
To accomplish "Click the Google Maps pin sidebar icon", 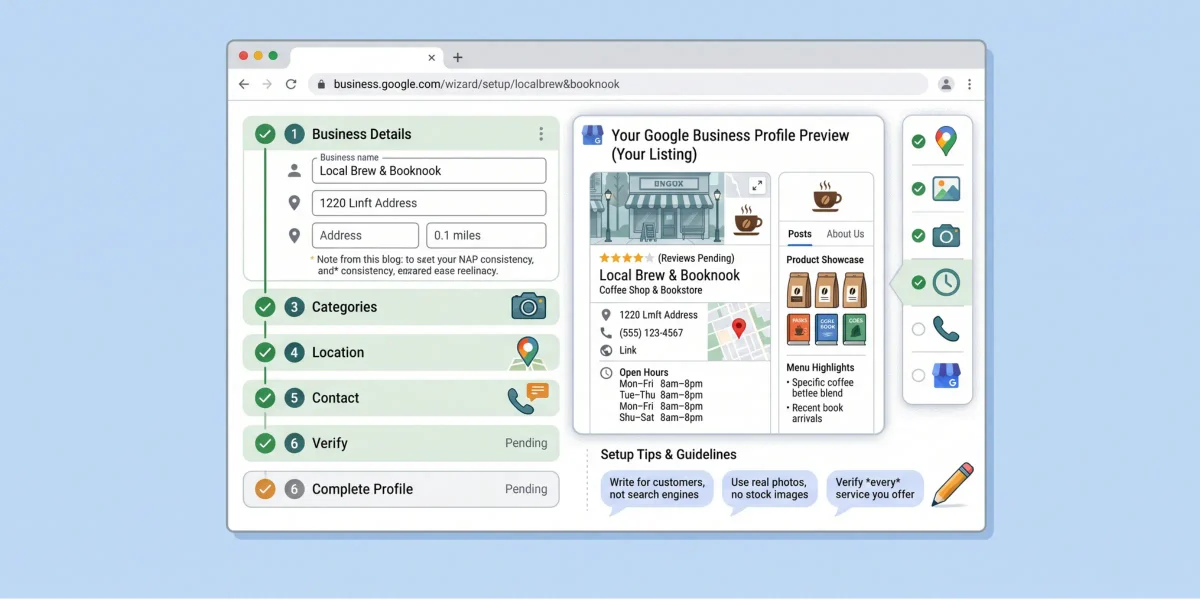I will tap(946, 142).
